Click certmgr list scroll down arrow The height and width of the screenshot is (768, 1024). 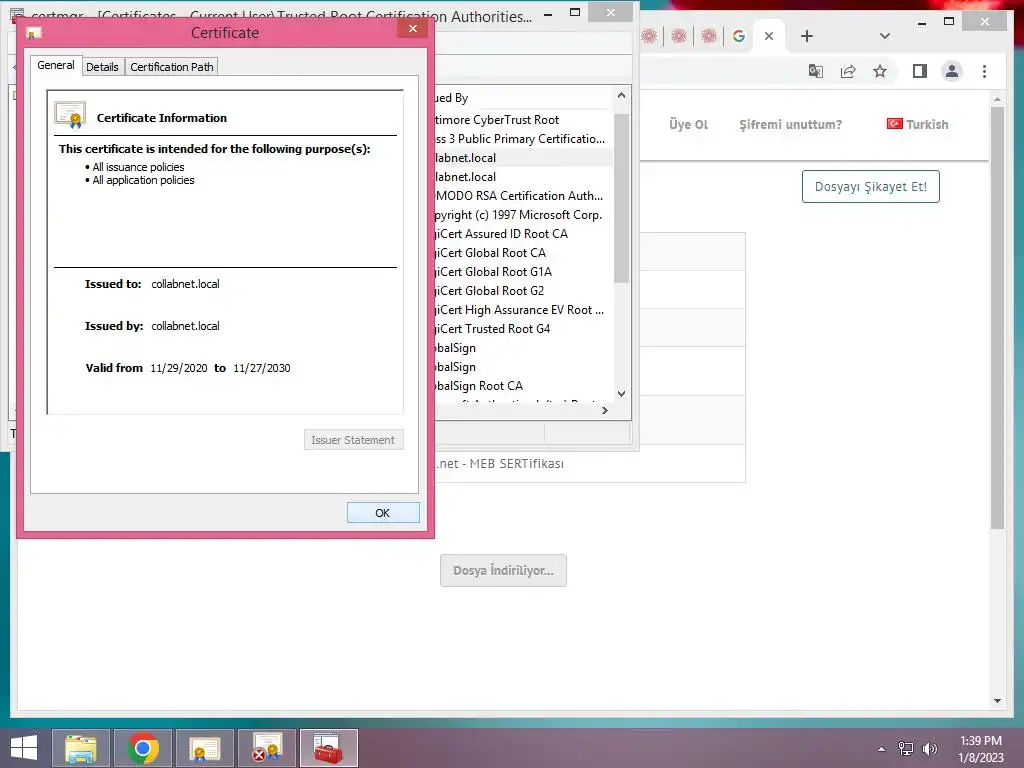[622, 393]
